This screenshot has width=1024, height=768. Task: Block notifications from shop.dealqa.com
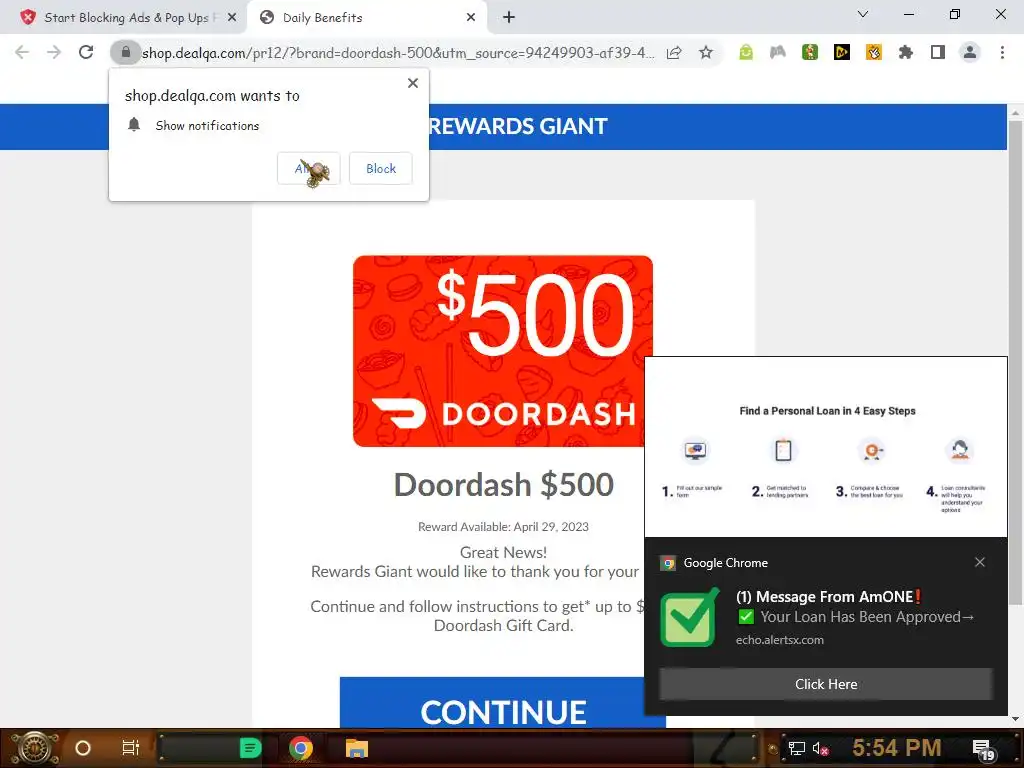coord(381,168)
